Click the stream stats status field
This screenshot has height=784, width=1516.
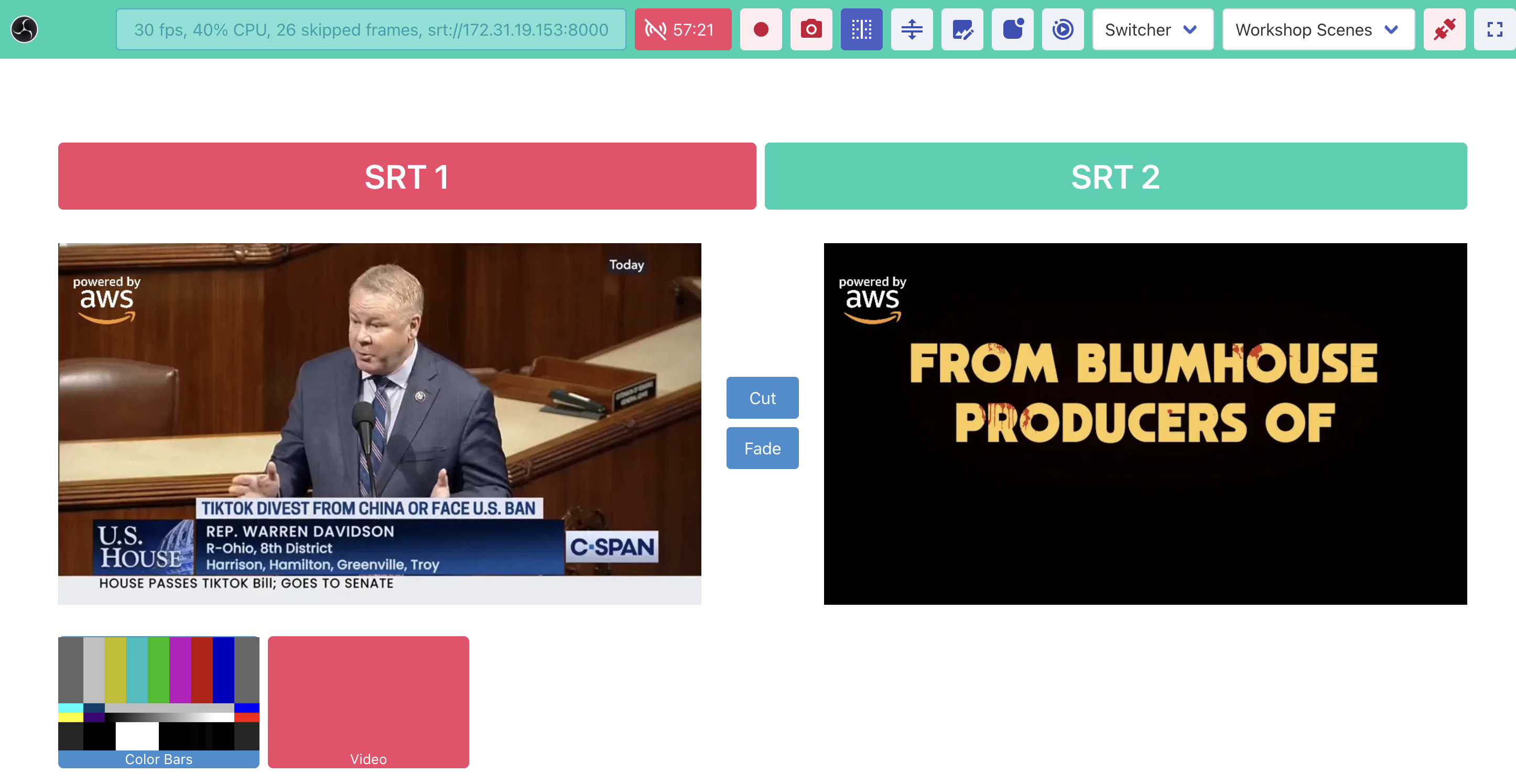pos(371,29)
